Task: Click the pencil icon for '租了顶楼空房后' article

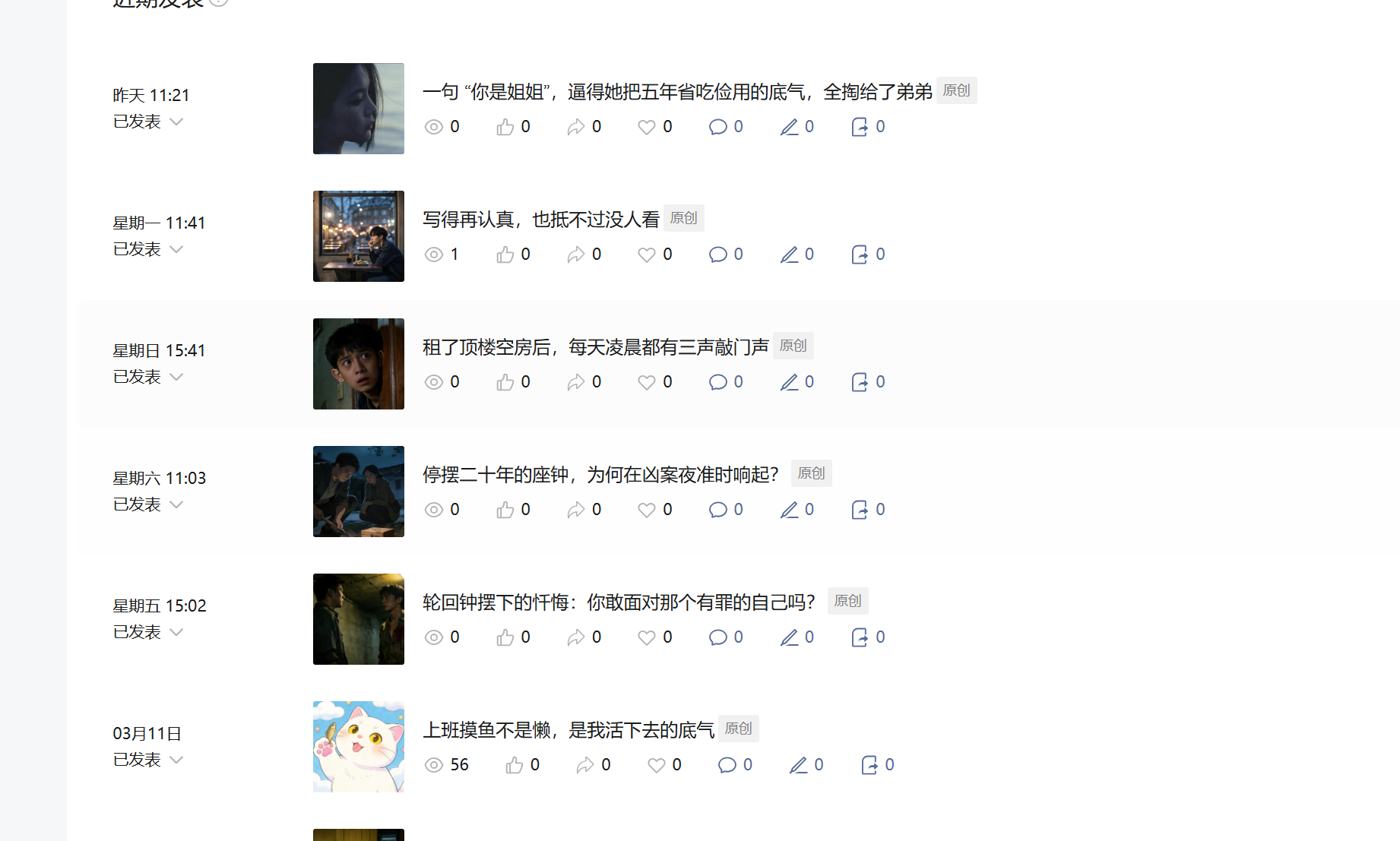Action: (x=789, y=382)
